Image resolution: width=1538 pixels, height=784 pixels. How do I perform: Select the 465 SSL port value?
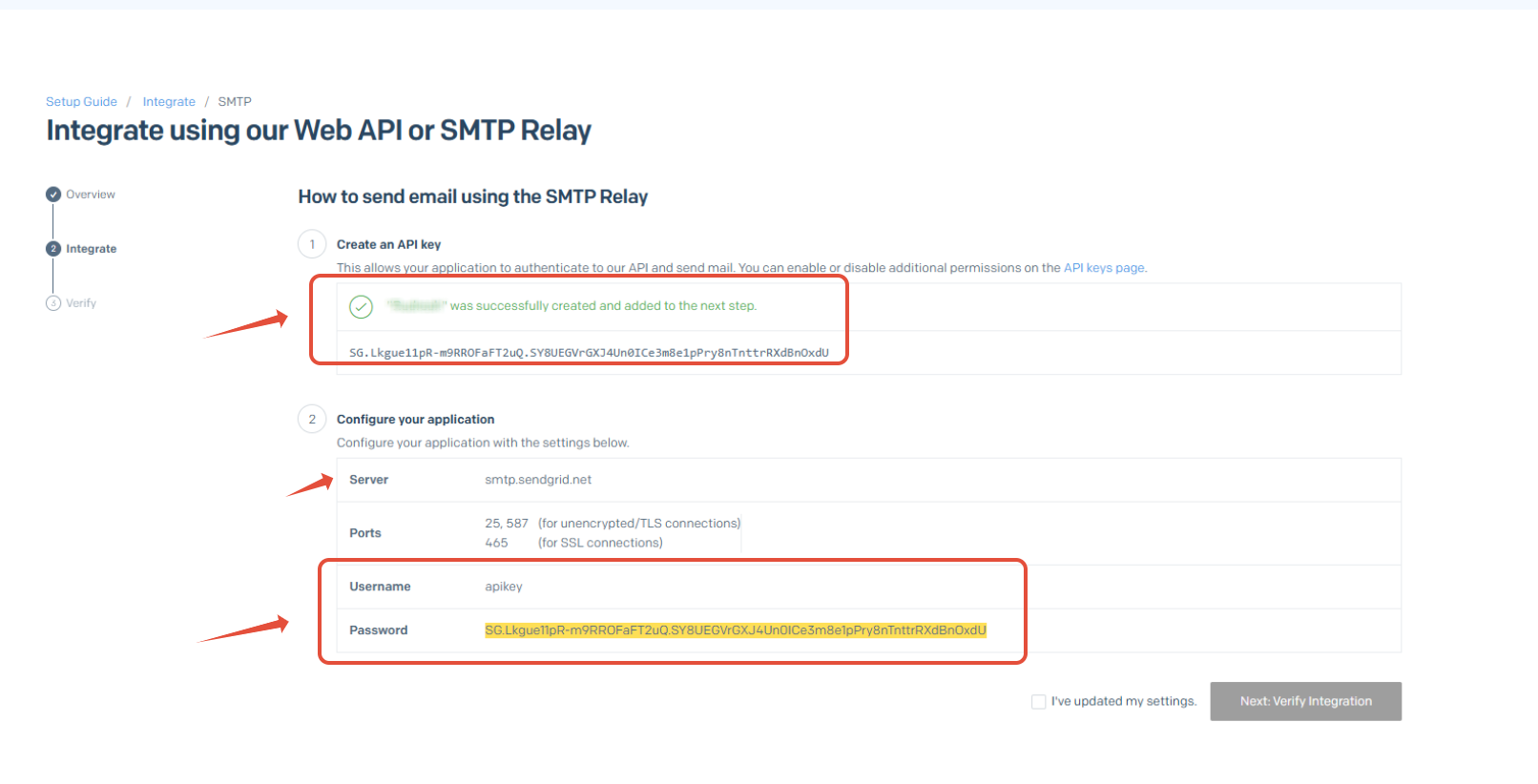tap(496, 543)
